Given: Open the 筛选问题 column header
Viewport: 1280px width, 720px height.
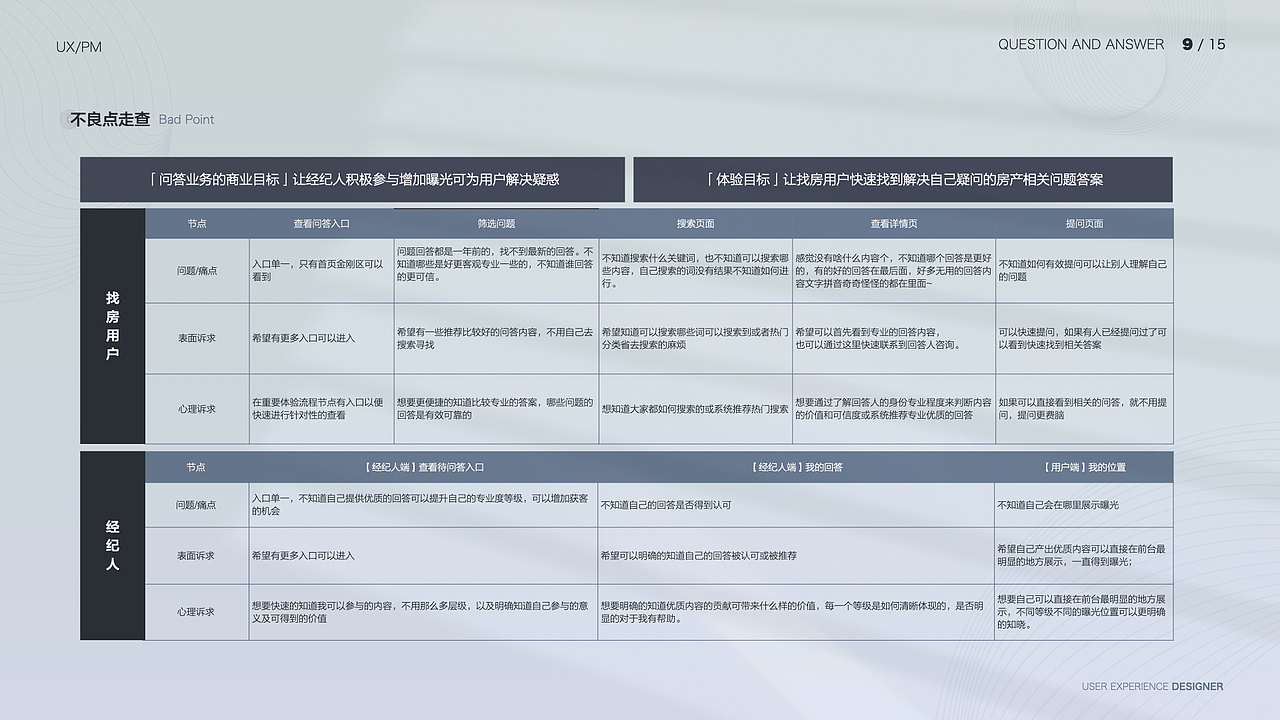Looking at the screenshot, I should click(496, 223).
